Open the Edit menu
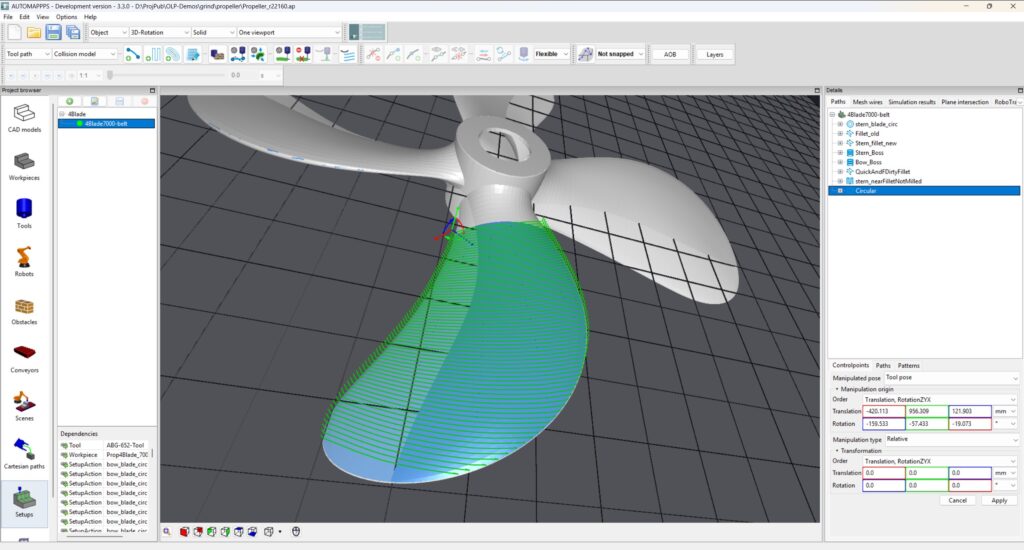 [24, 17]
